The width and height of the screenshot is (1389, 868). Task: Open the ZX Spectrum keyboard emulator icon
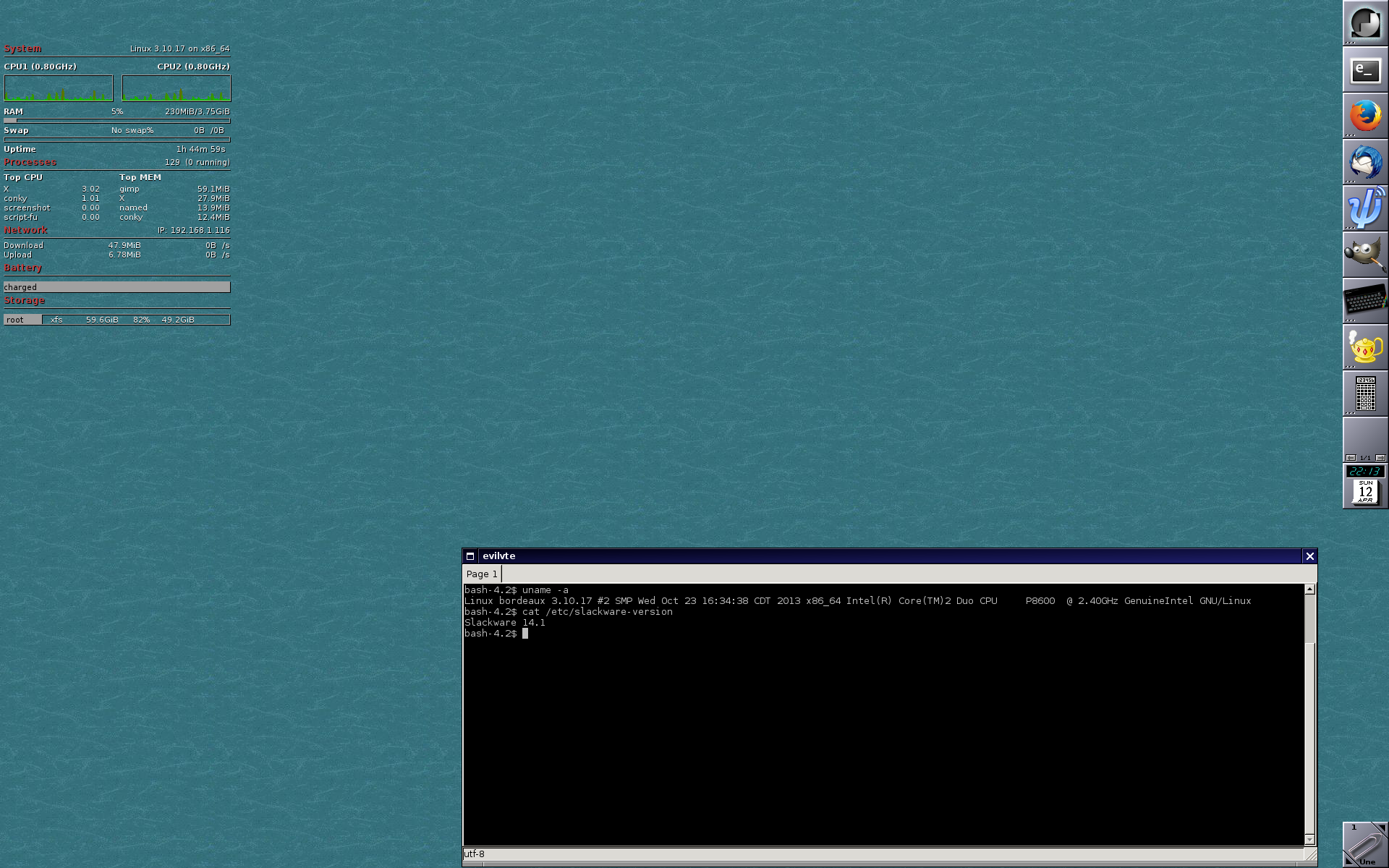pos(1365,300)
